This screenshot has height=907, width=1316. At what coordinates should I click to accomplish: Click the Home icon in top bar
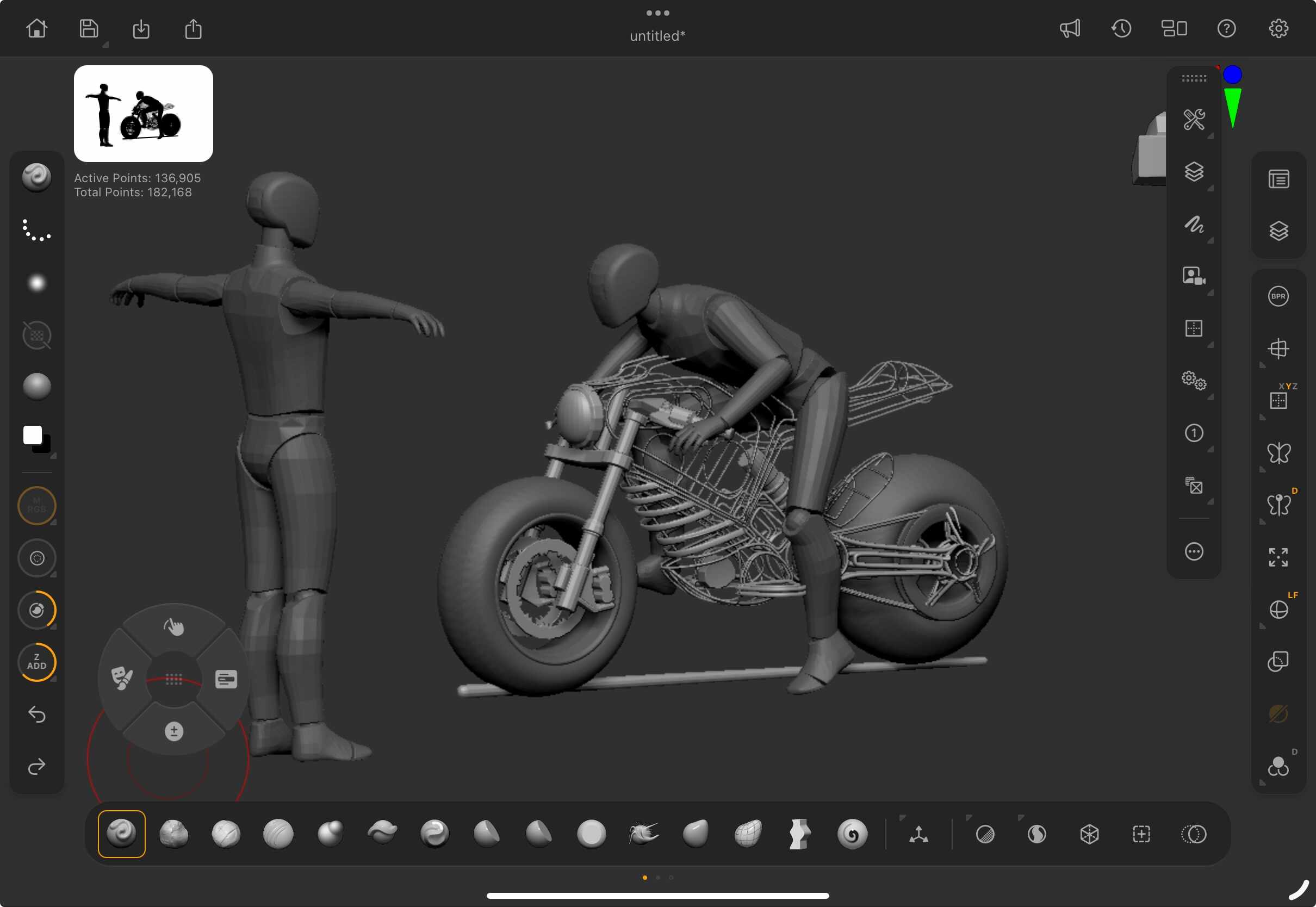(x=37, y=28)
